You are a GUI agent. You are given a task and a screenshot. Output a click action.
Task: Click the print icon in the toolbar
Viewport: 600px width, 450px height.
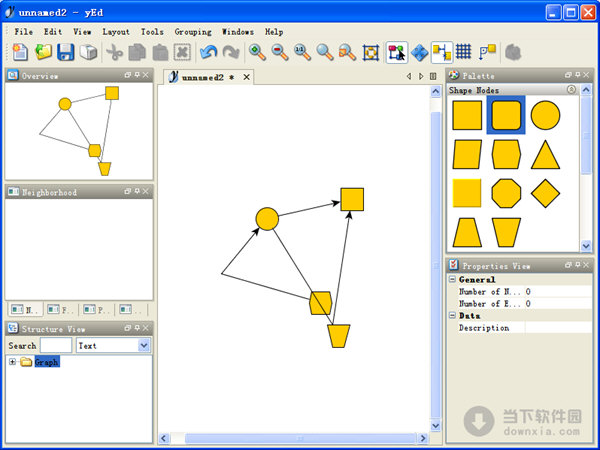click(x=88, y=52)
